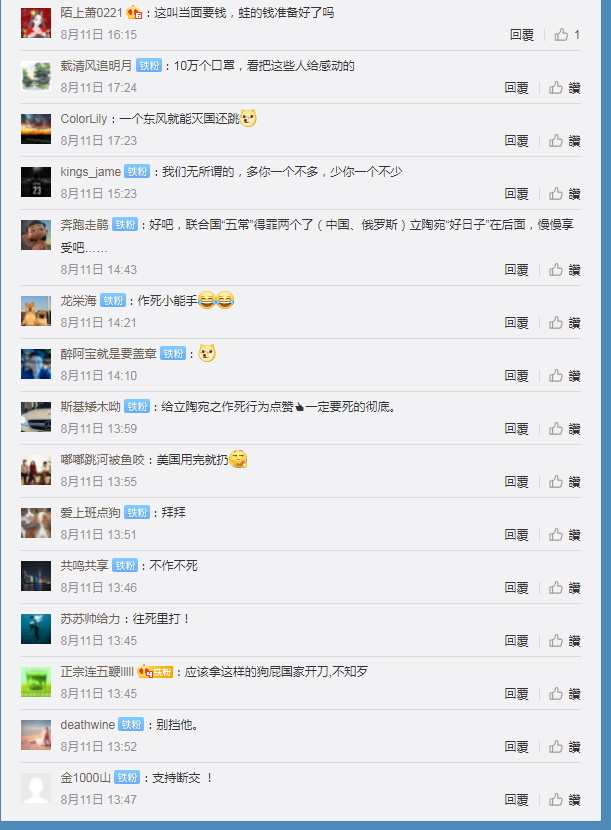This screenshot has width=611, height=830.
Task: Click the 铁粉 badge next to 共鸣共享
Action: point(125,565)
